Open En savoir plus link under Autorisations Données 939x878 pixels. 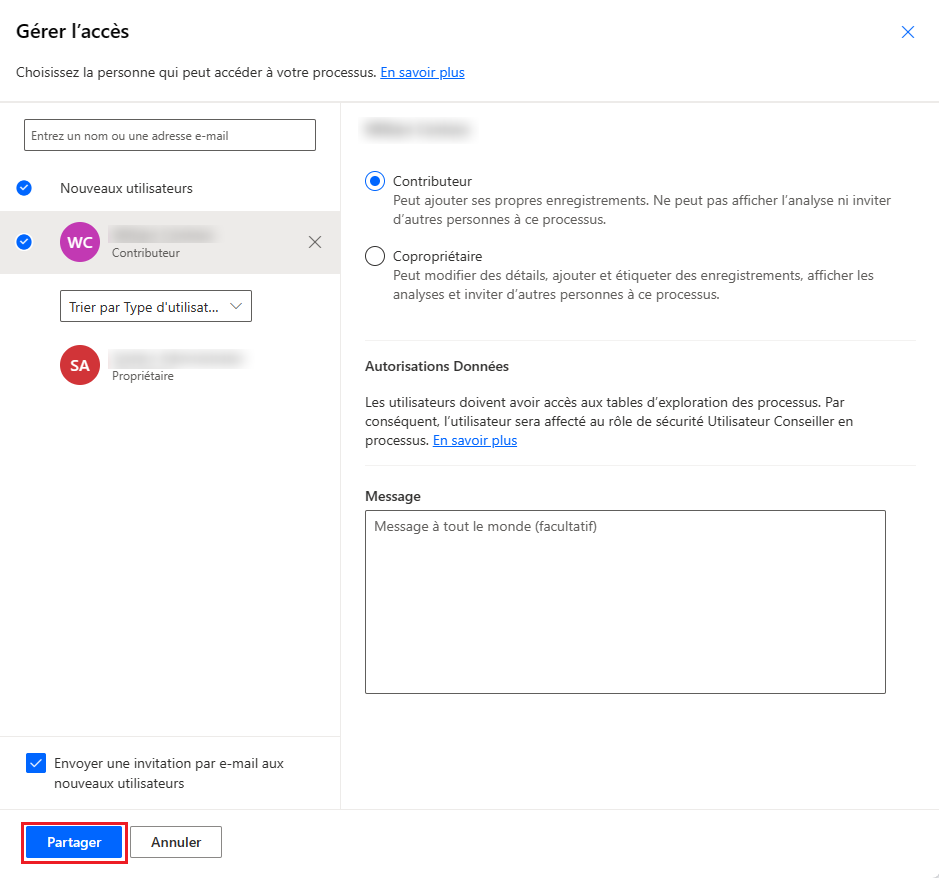point(475,440)
